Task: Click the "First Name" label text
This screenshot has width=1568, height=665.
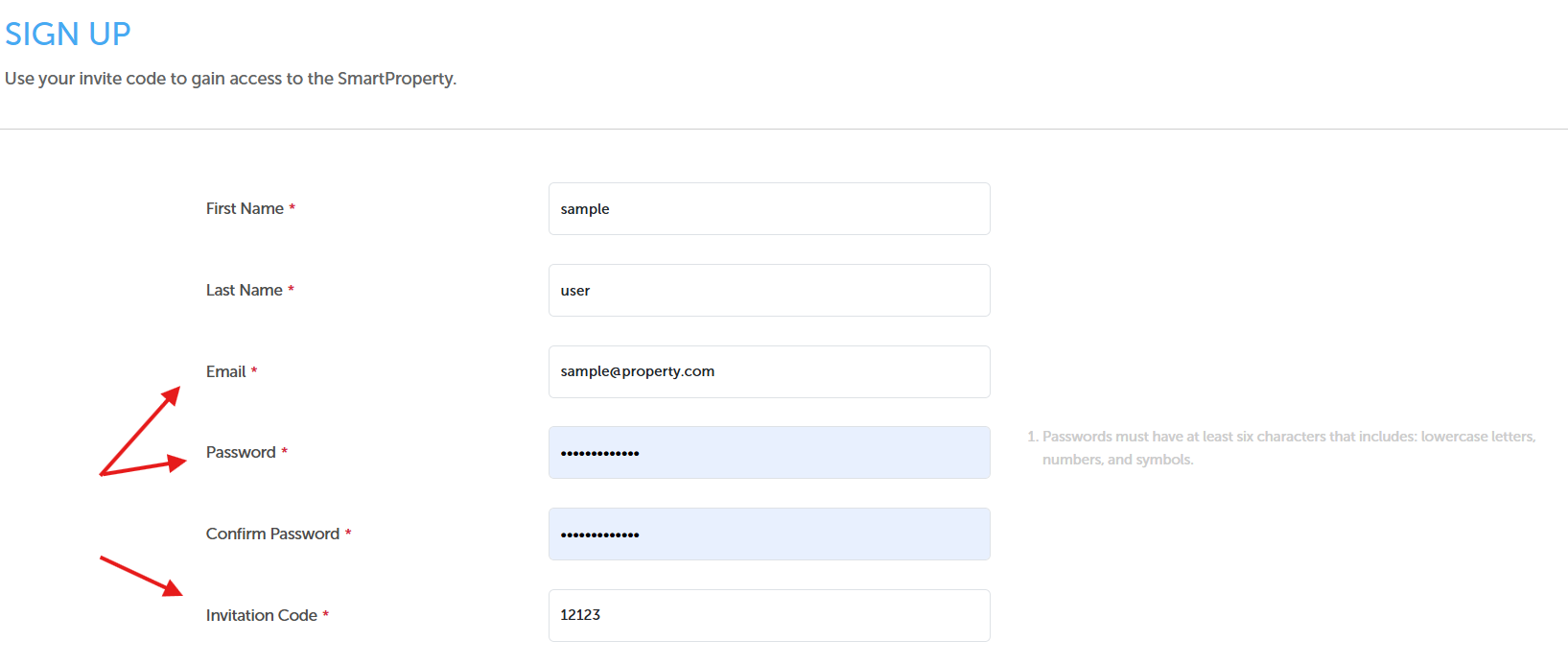Action: point(245,208)
